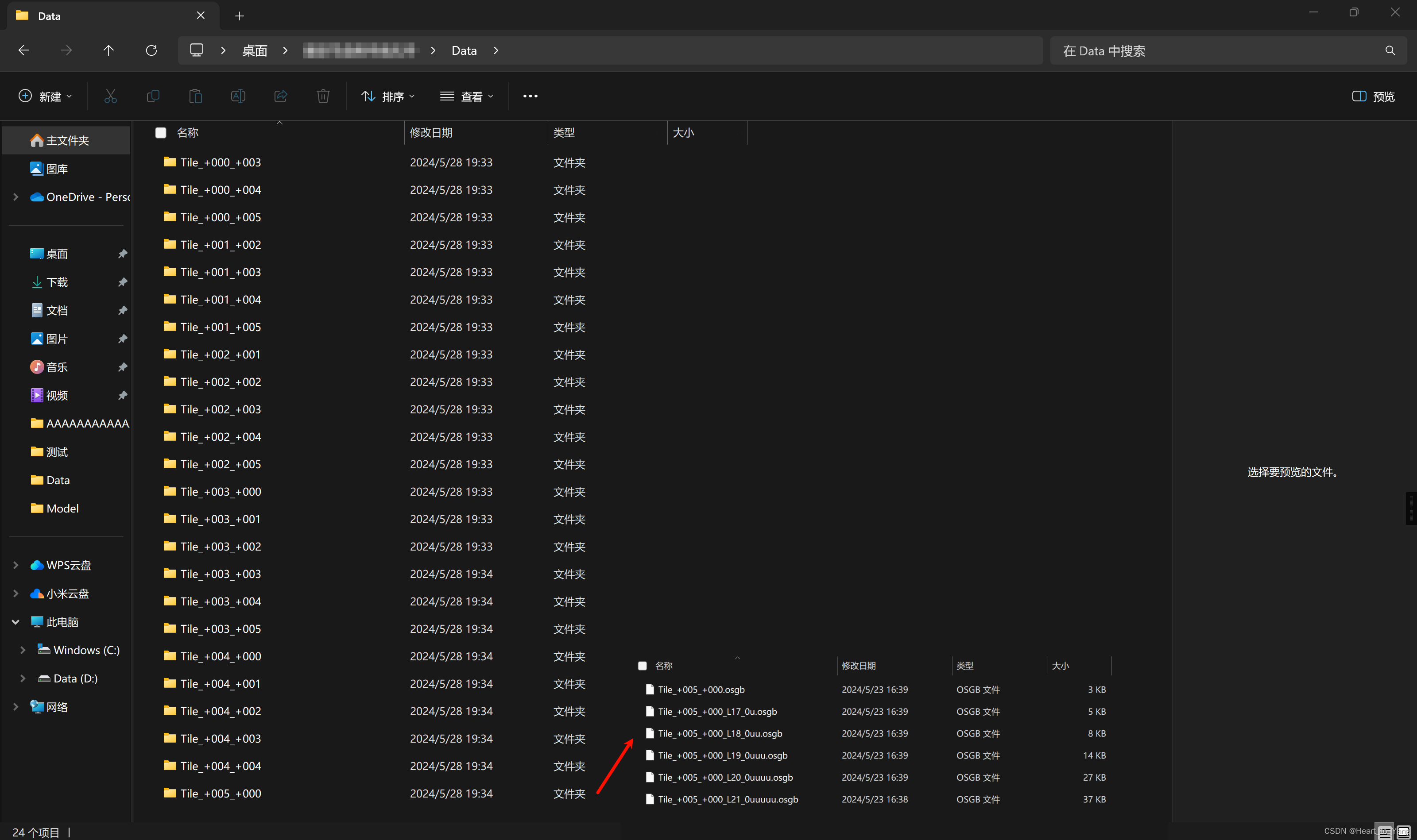Refresh the current folder view
The width and height of the screenshot is (1417, 840).
coord(151,50)
